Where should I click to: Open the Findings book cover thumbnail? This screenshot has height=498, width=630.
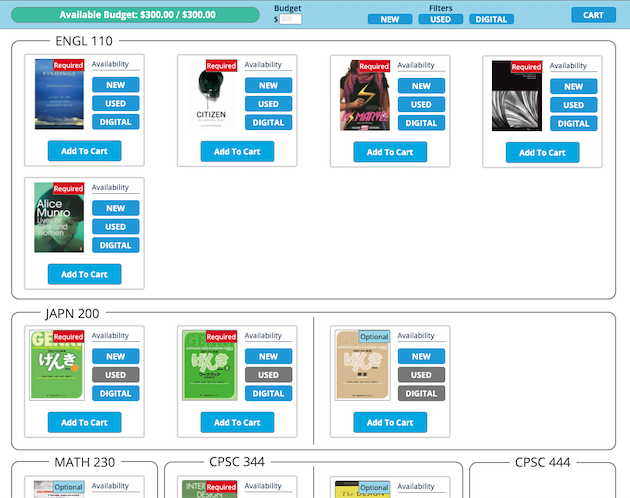coord(59,94)
